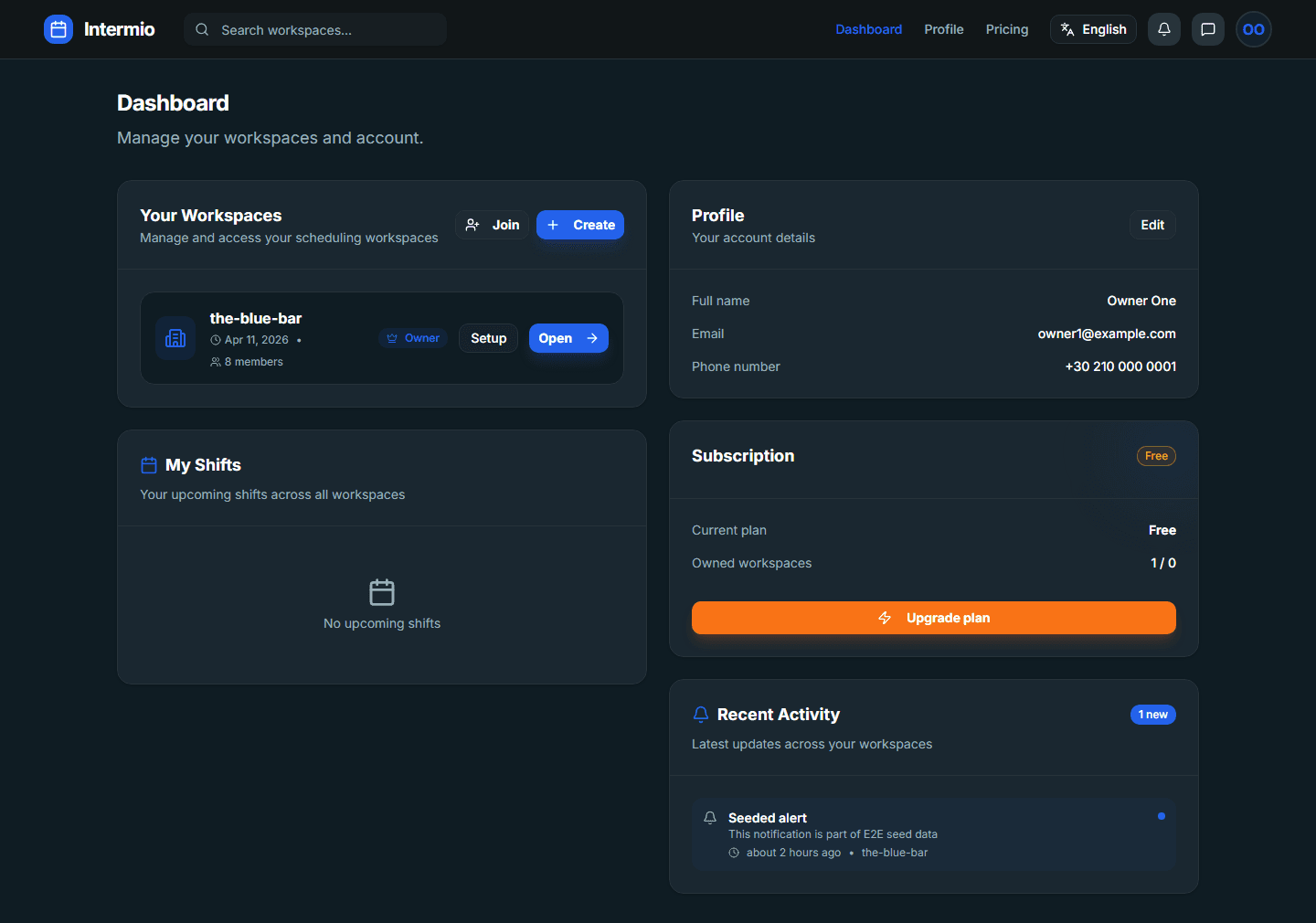Click the Intermio calendar logo icon
Image resolution: width=1316 pixels, height=923 pixels.
[58, 29]
